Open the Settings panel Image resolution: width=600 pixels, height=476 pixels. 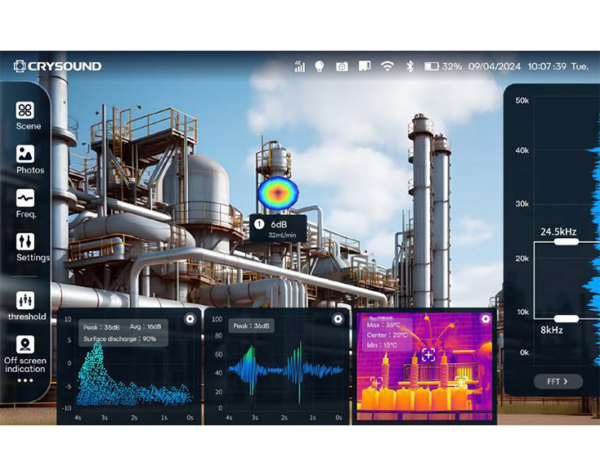click(25, 247)
